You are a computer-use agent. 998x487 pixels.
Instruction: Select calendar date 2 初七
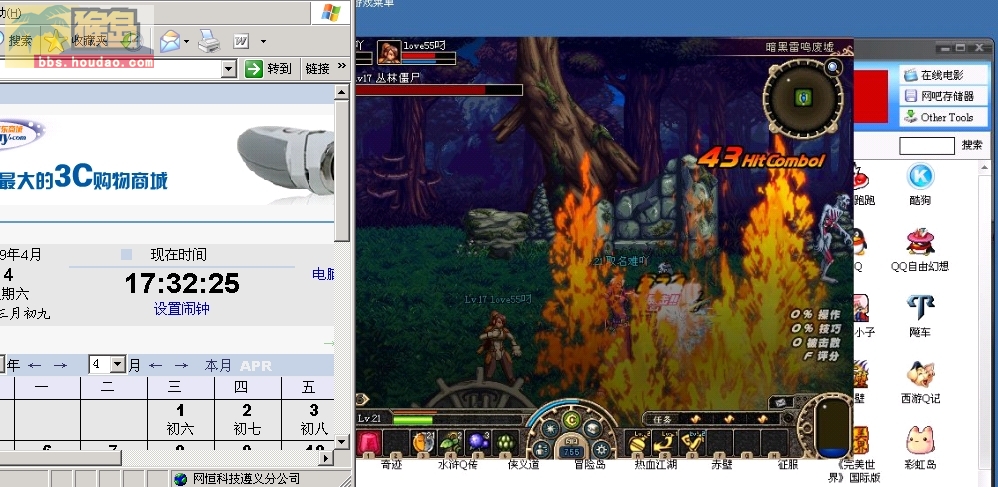[247, 419]
